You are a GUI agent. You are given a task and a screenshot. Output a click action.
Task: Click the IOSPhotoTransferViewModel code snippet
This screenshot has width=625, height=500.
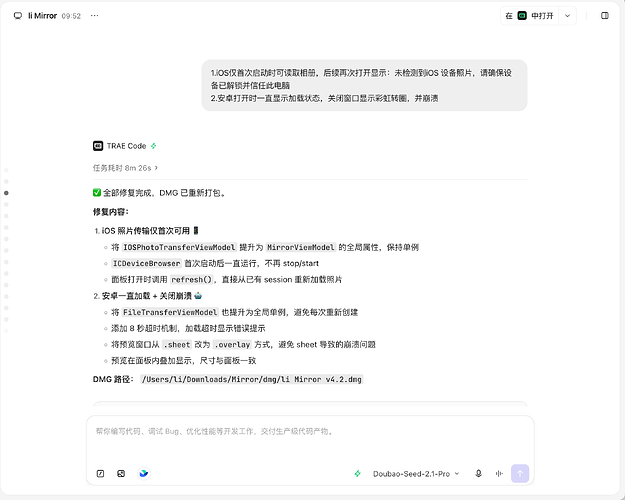pos(179,247)
